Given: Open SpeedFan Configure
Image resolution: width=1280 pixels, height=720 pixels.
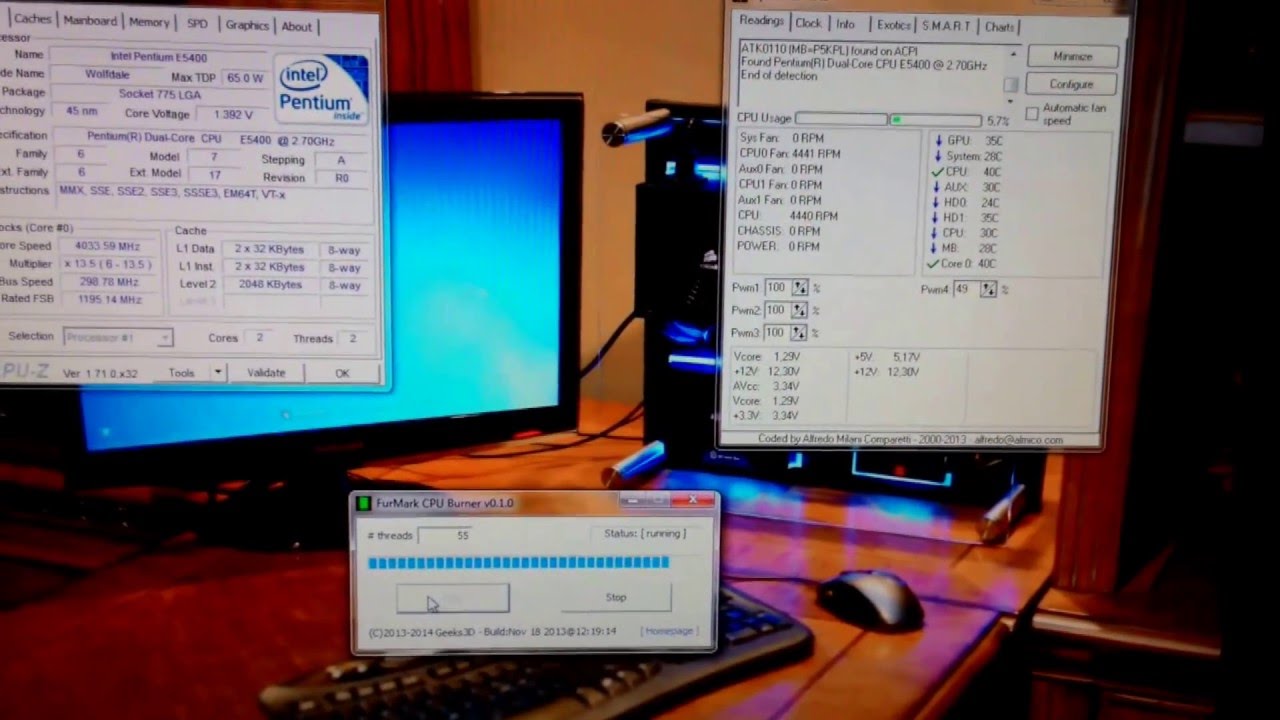Looking at the screenshot, I should point(1072,84).
